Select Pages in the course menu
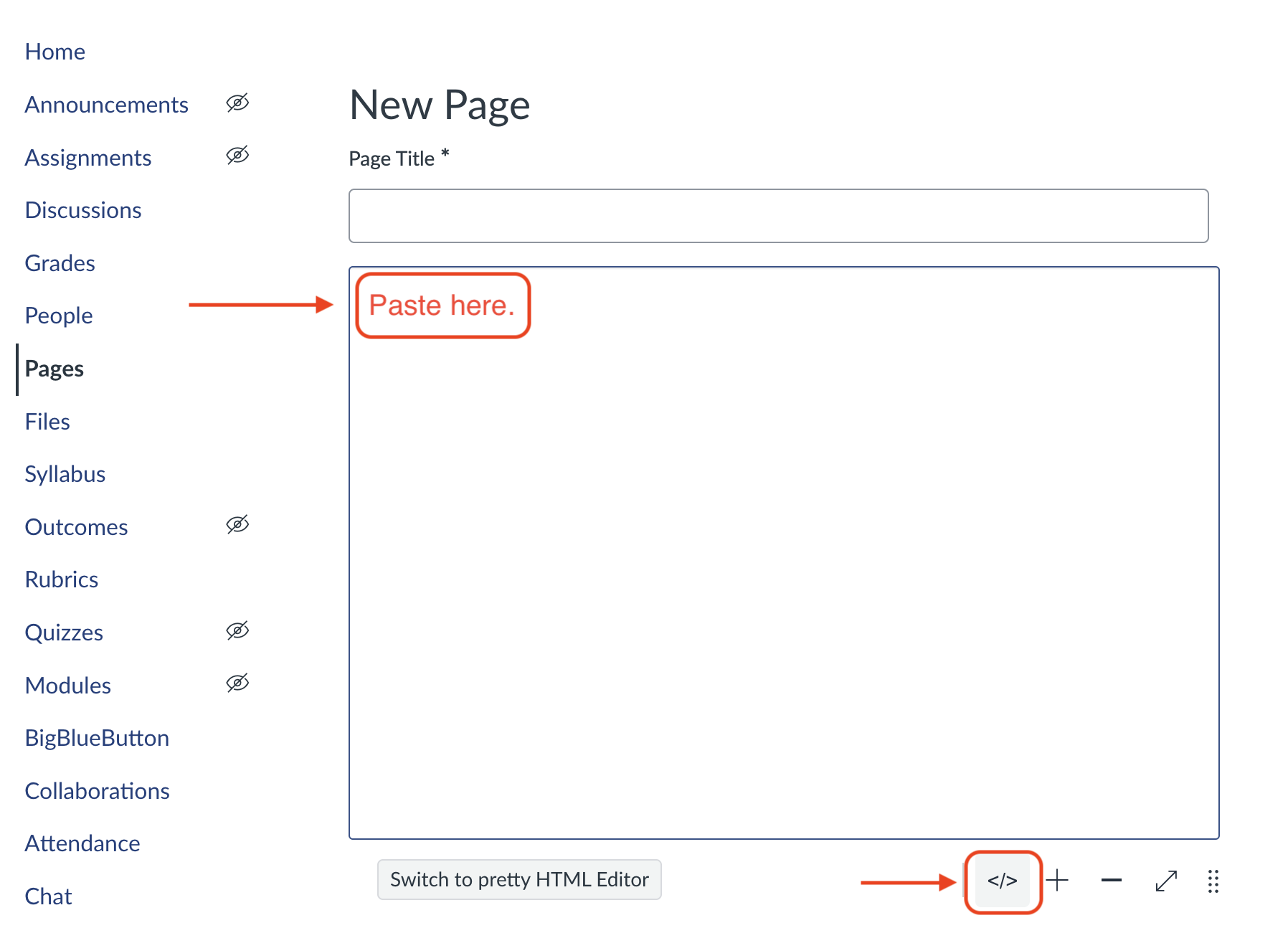This screenshot has height=928, width=1288. [55, 369]
